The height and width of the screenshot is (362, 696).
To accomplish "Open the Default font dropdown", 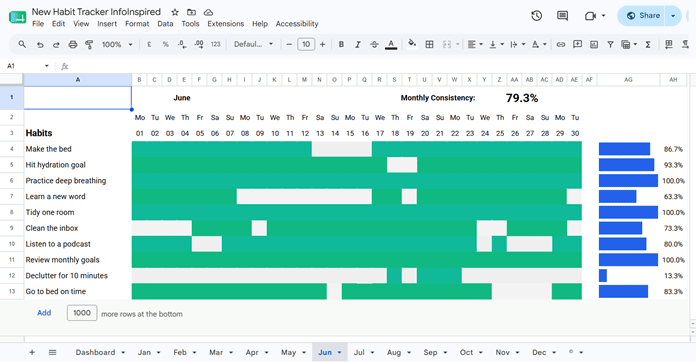I will 253,44.
